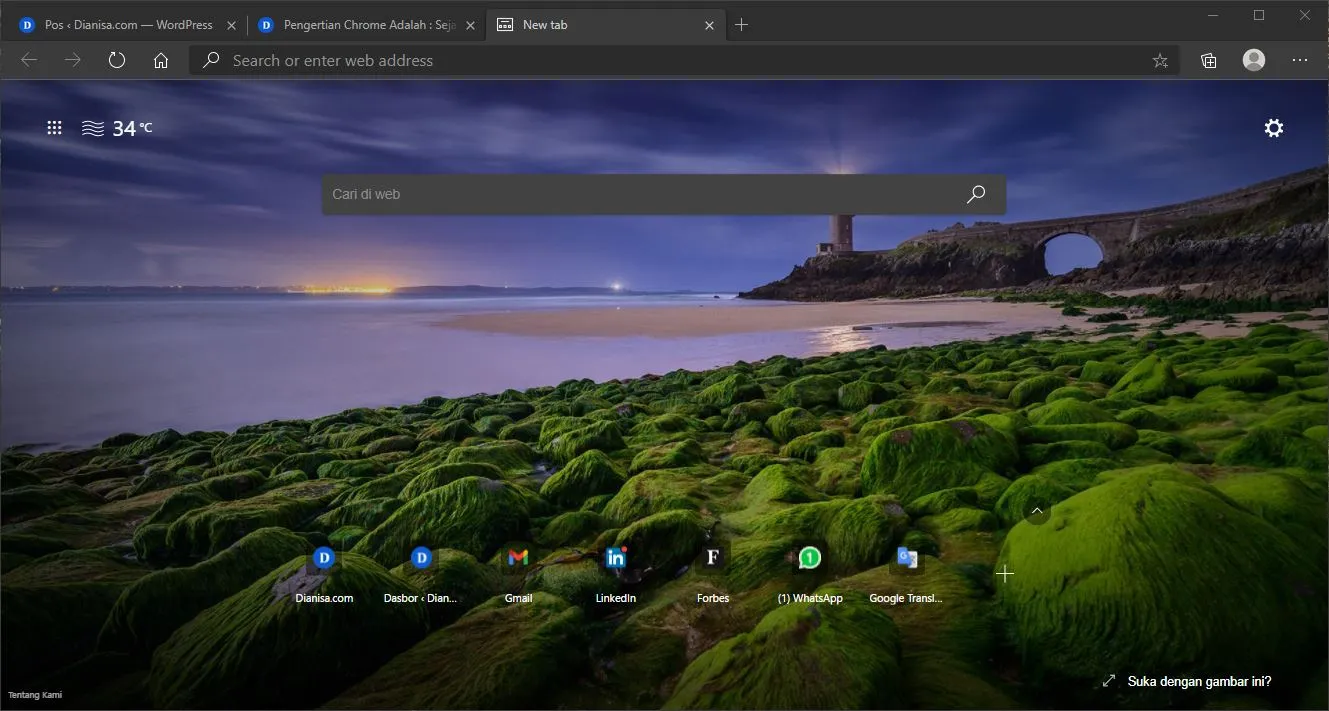Image resolution: width=1329 pixels, height=711 pixels.
Task: Open the Tentang Kami link
Action: (37, 694)
